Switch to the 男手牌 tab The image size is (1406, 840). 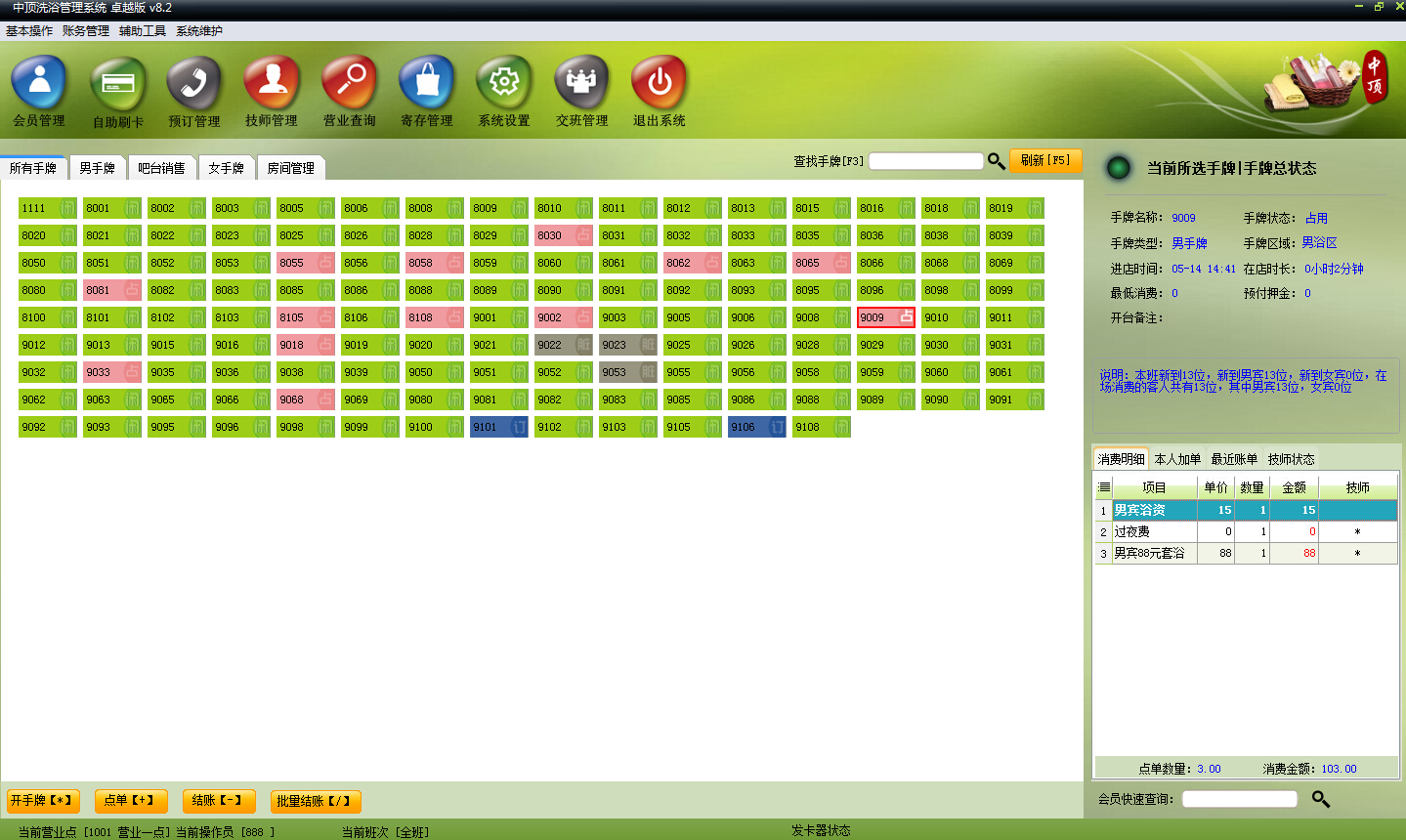(98, 168)
